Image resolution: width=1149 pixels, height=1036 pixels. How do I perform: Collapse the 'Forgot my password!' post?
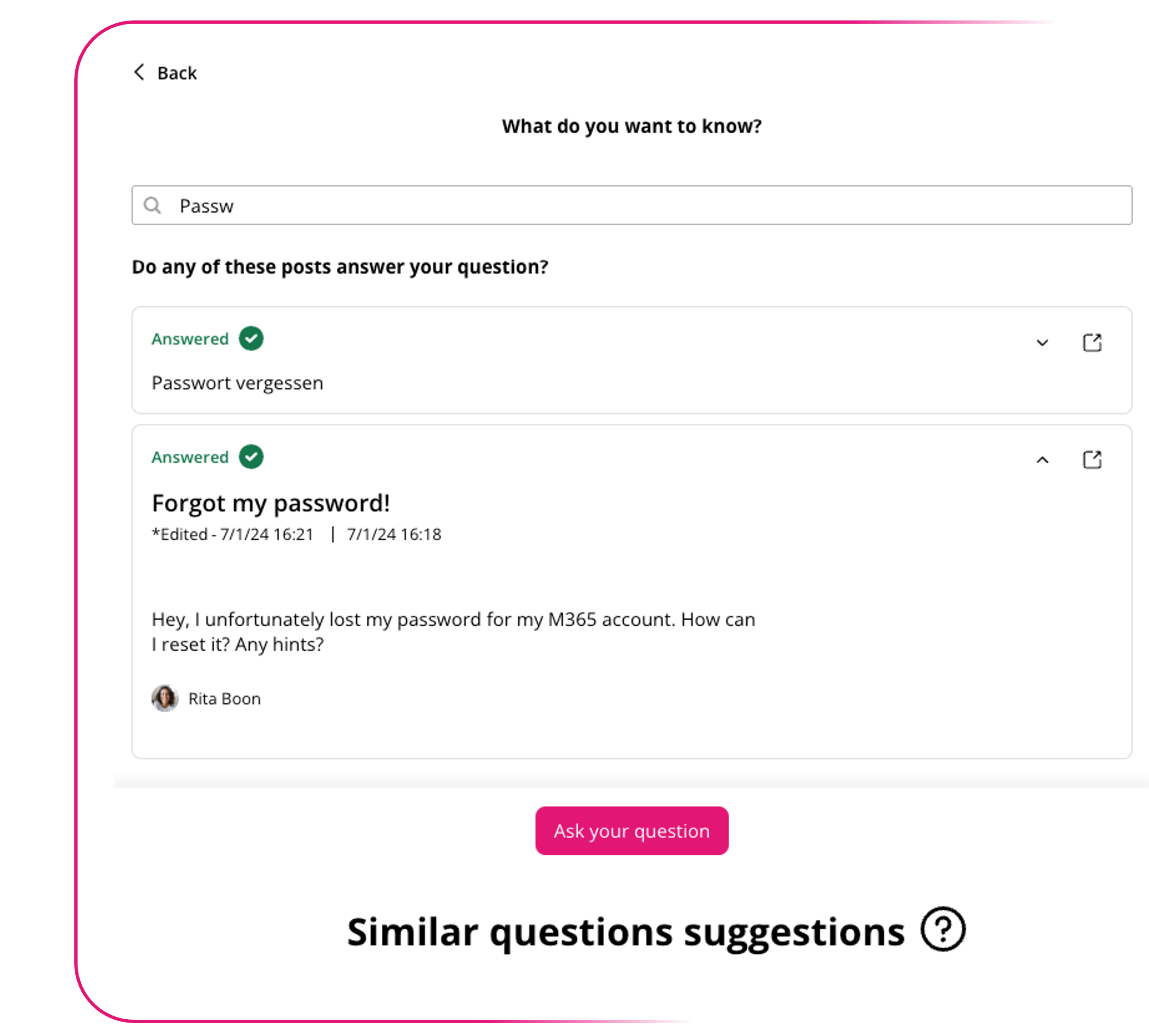coord(1042,460)
